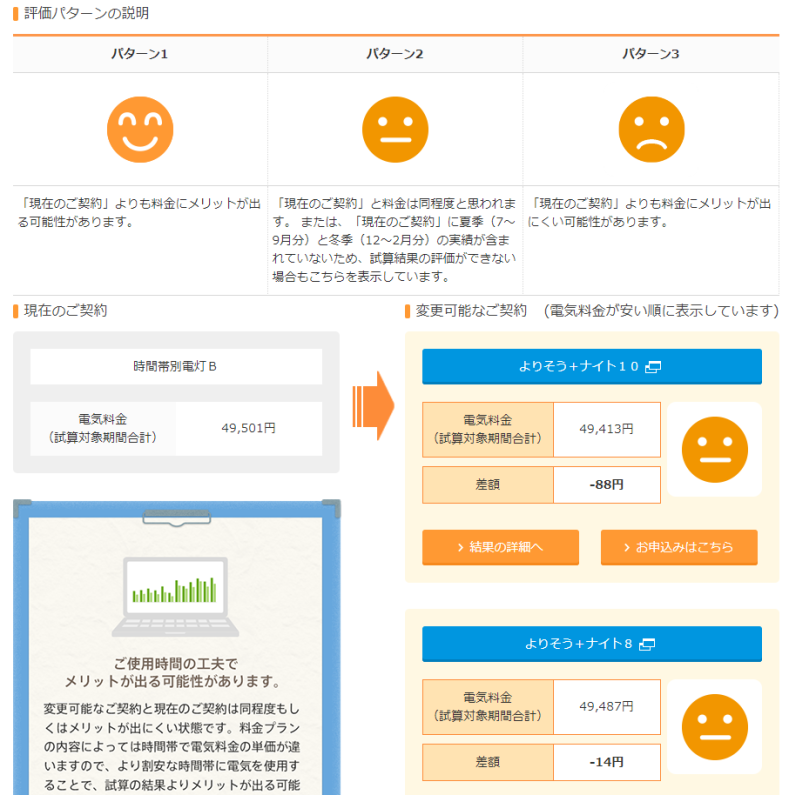
Task: Select the 49,413円 charge value
Action: pyautogui.click(x=606, y=429)
